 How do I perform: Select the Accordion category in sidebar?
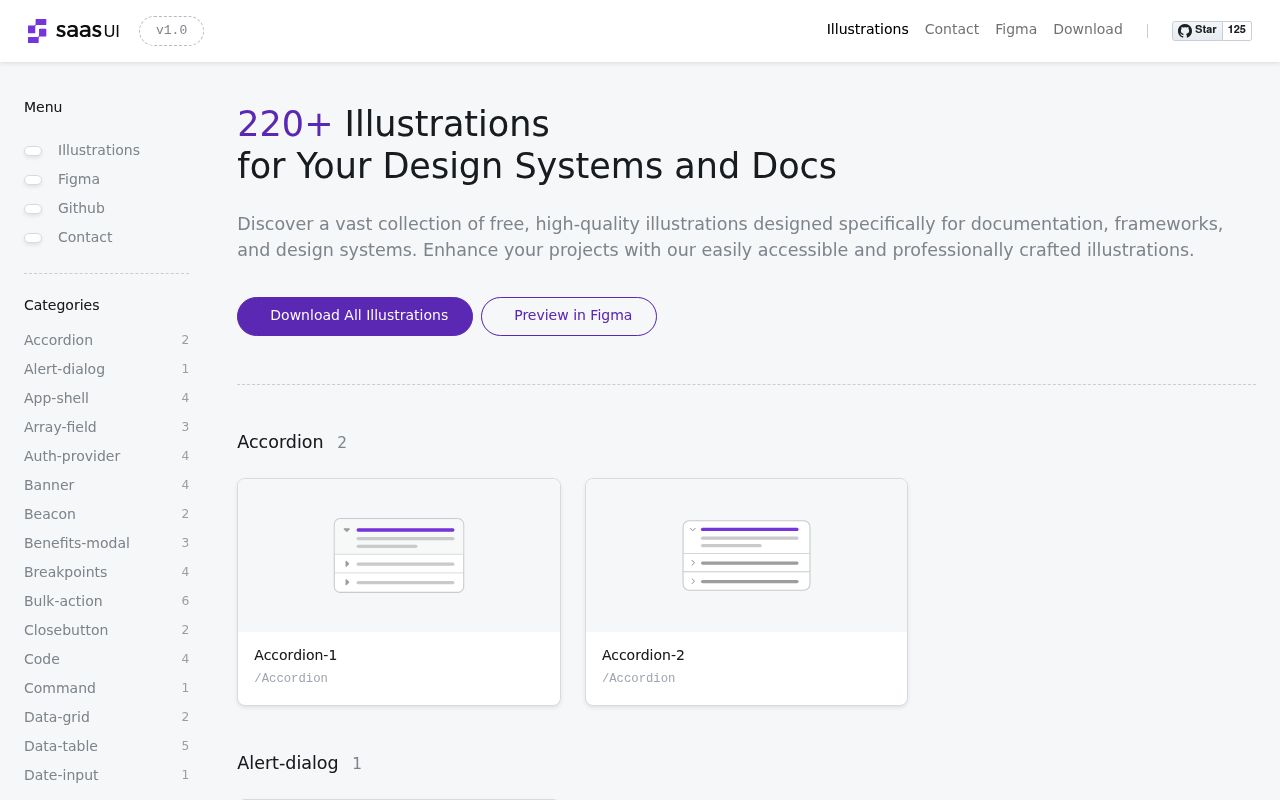click(58, 340)
